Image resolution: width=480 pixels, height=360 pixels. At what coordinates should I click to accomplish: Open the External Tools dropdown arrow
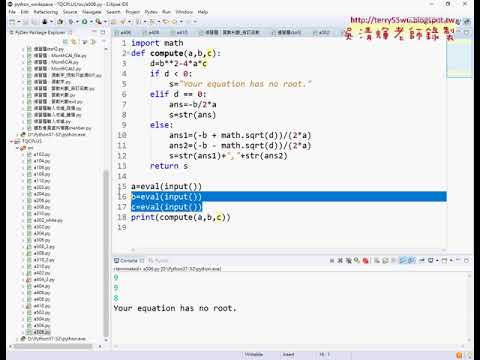(105, 22)
